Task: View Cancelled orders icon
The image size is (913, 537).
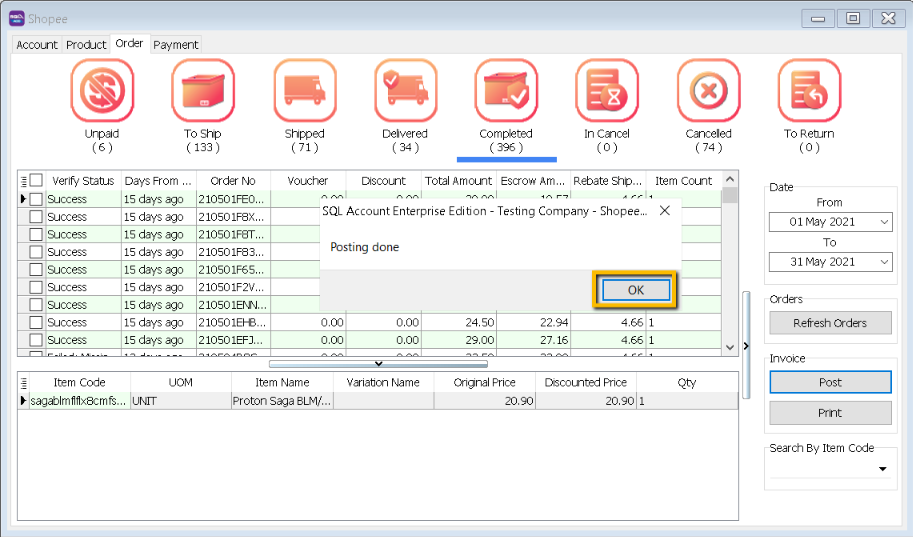Action: pos(708,91)
